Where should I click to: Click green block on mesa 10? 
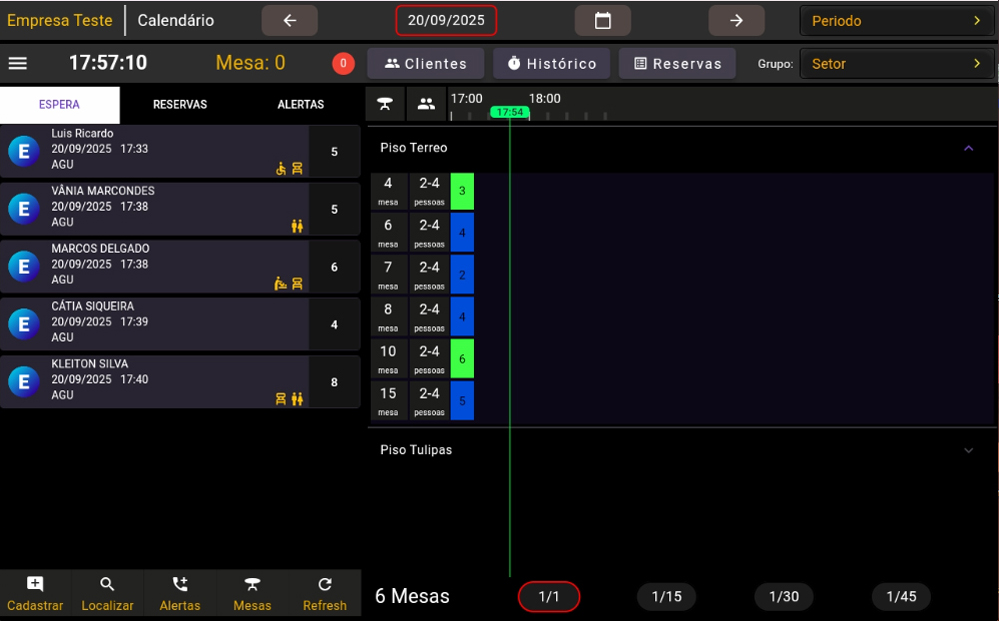tap(462, 358)
